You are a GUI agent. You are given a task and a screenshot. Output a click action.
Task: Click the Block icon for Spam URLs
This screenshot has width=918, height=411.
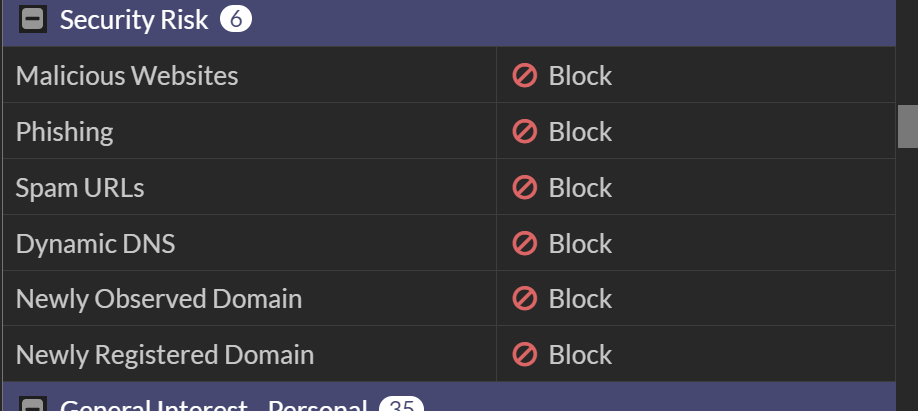click(x=525, y=188)
